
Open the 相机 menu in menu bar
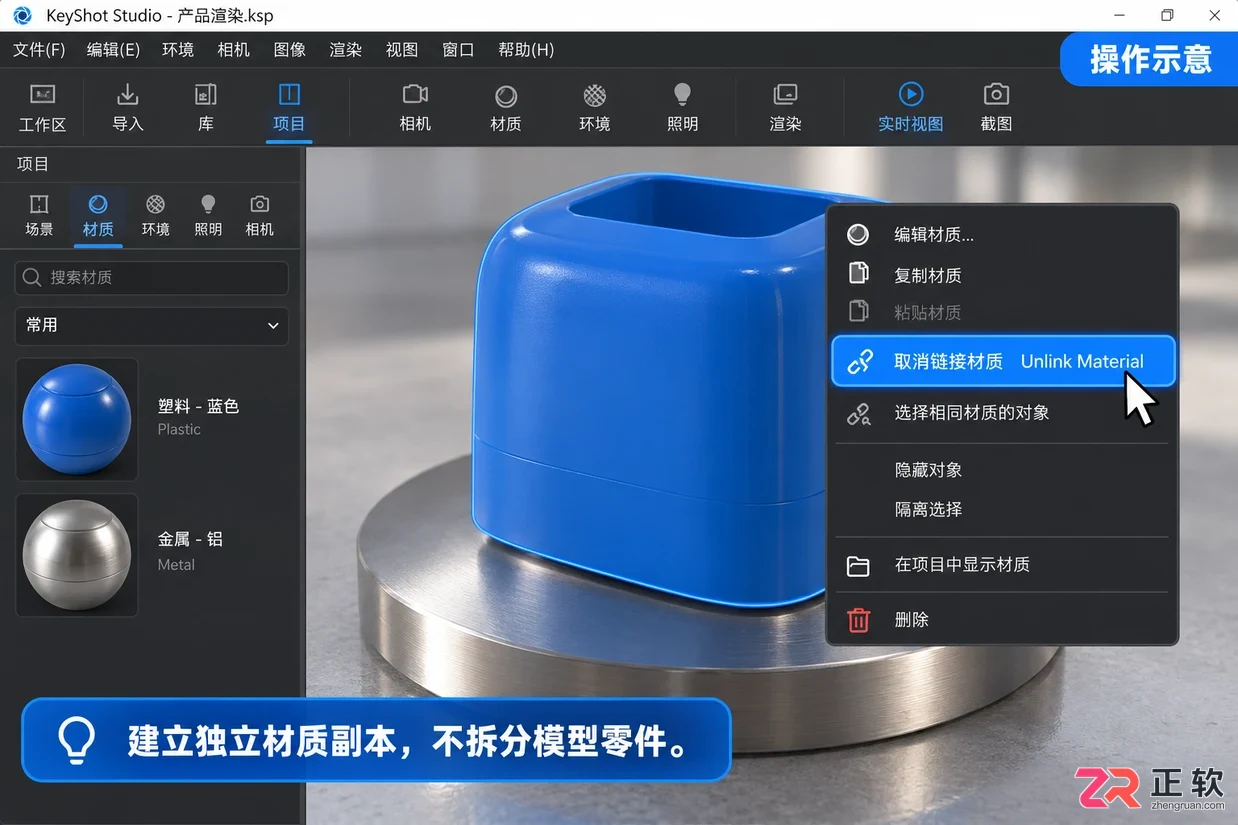coord(234,49)
